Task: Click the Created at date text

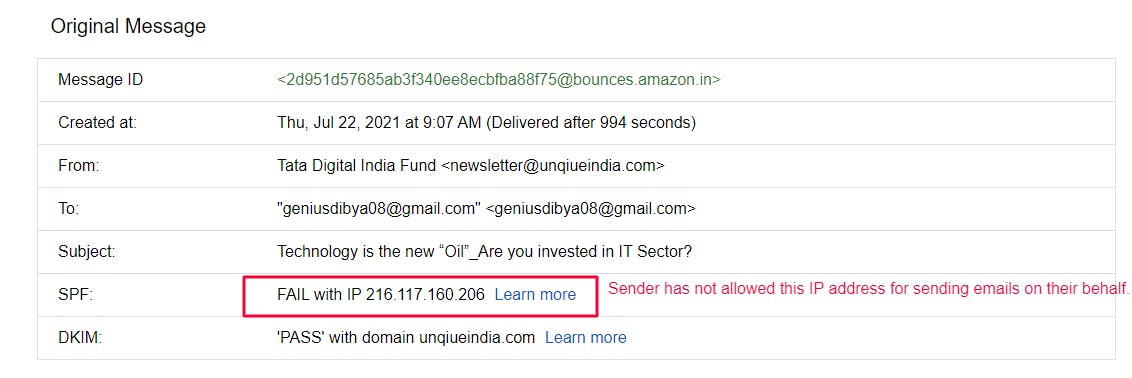Action: 378,123
